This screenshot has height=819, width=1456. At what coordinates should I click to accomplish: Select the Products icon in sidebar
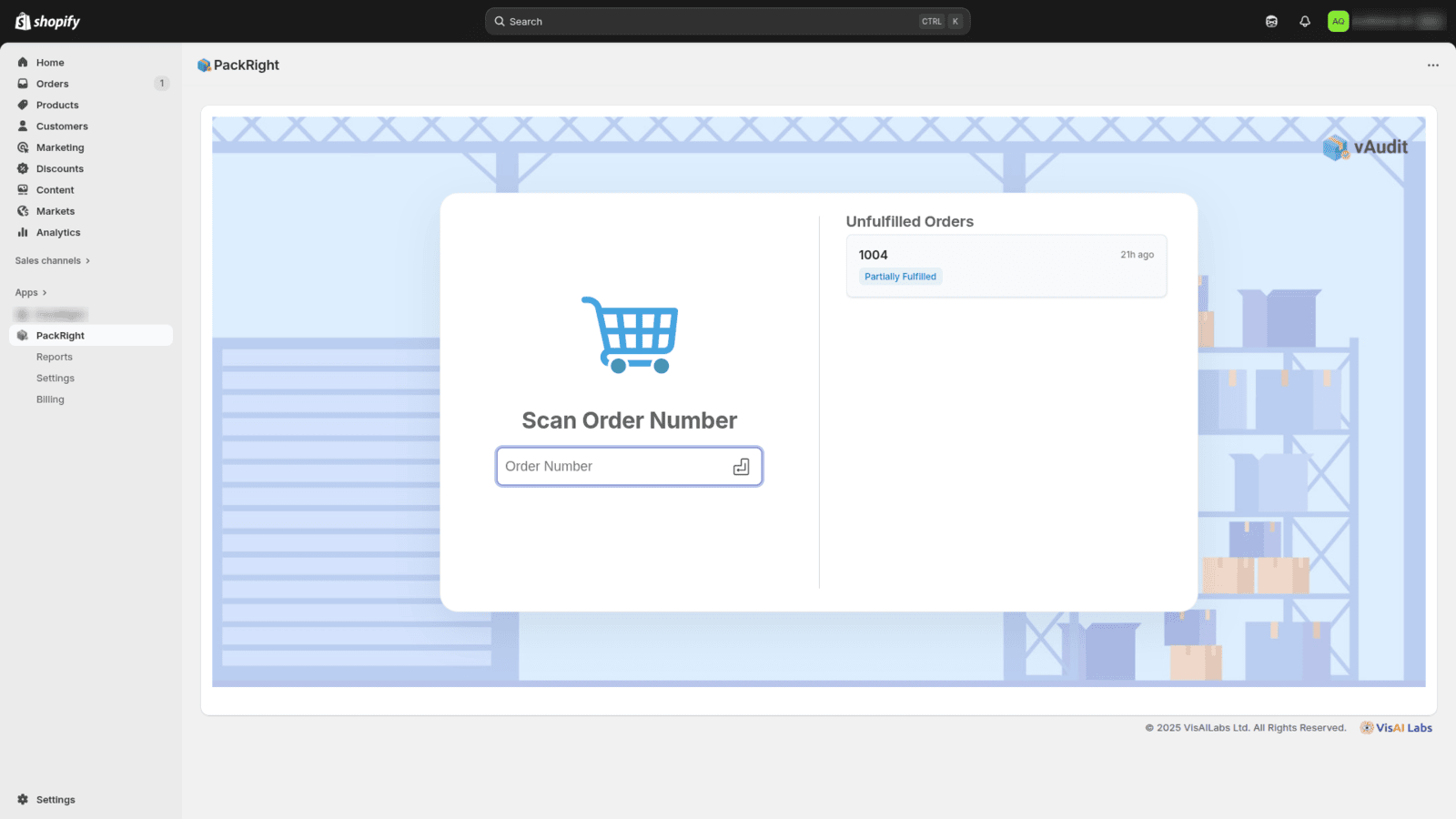[22, 105]
